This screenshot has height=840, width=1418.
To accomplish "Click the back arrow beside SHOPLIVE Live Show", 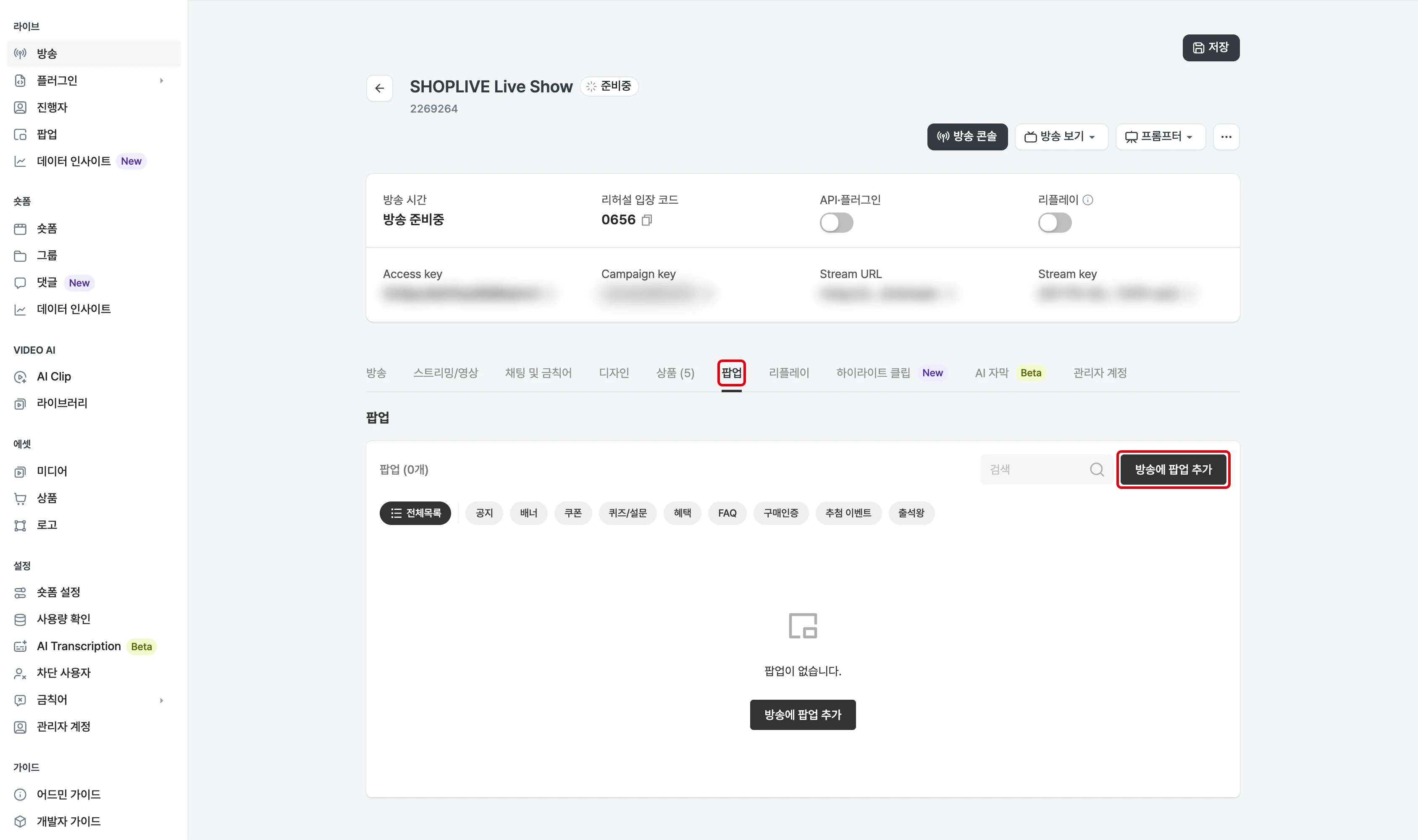I will point(379,88).
